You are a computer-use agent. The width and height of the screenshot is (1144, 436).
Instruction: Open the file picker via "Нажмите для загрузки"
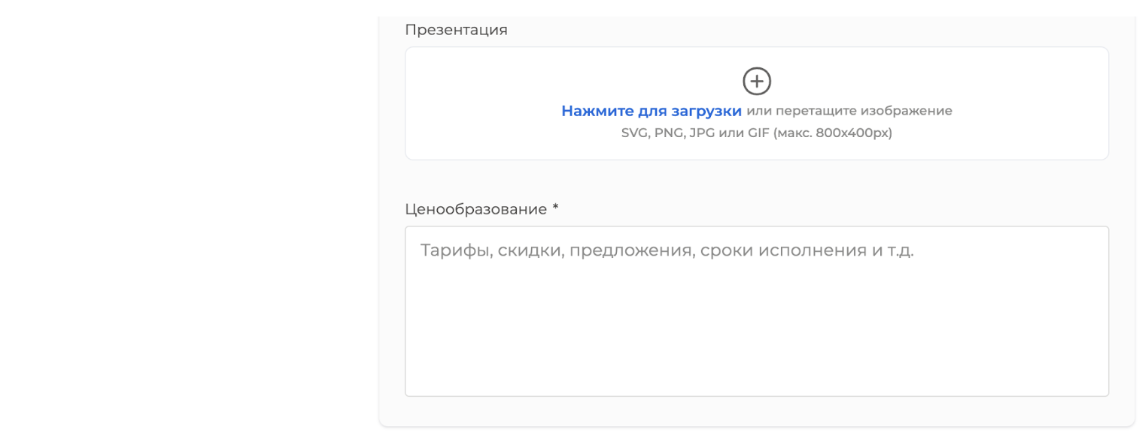point(651,112)
